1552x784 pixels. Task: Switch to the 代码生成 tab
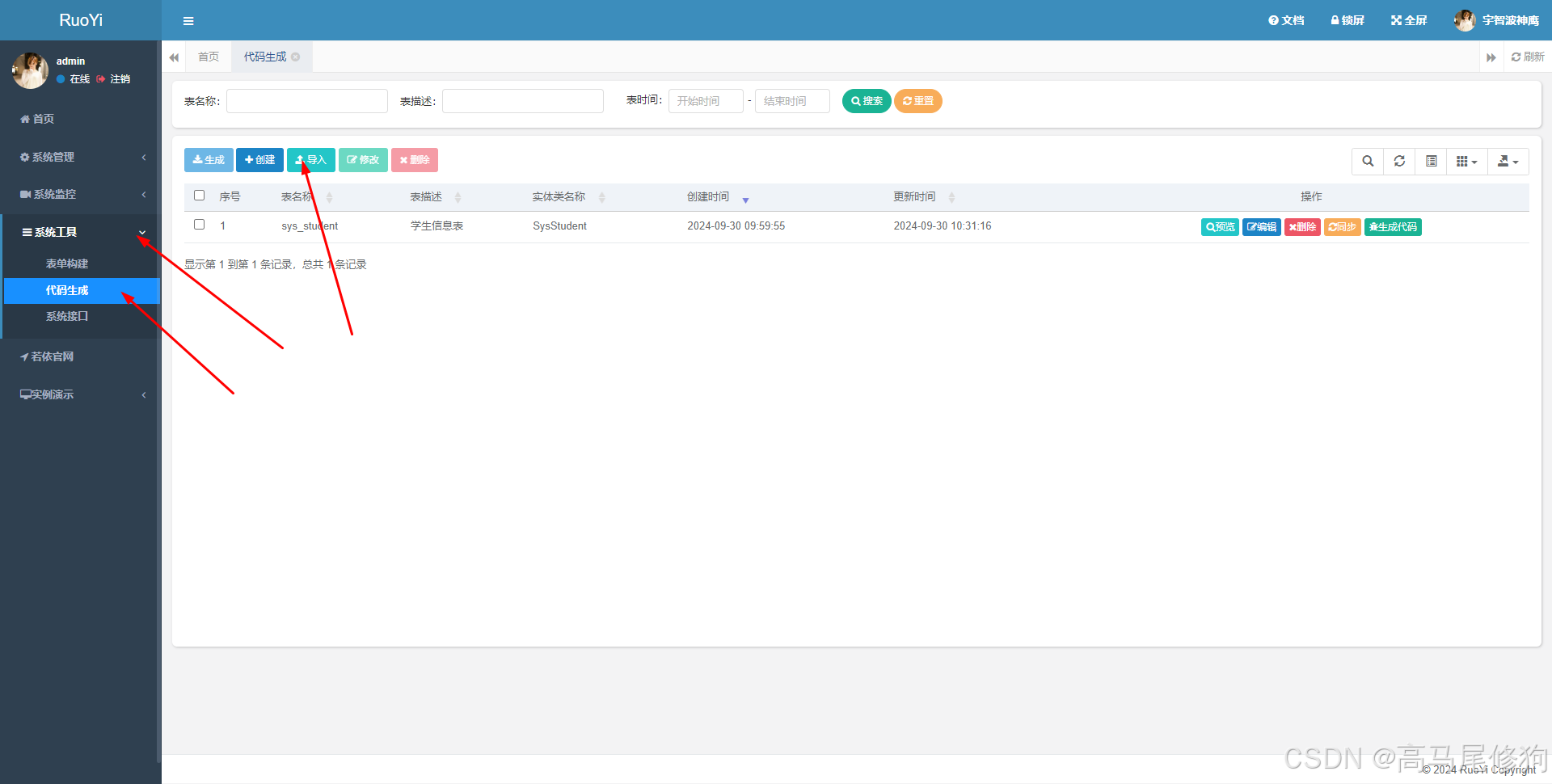point(265,57)
